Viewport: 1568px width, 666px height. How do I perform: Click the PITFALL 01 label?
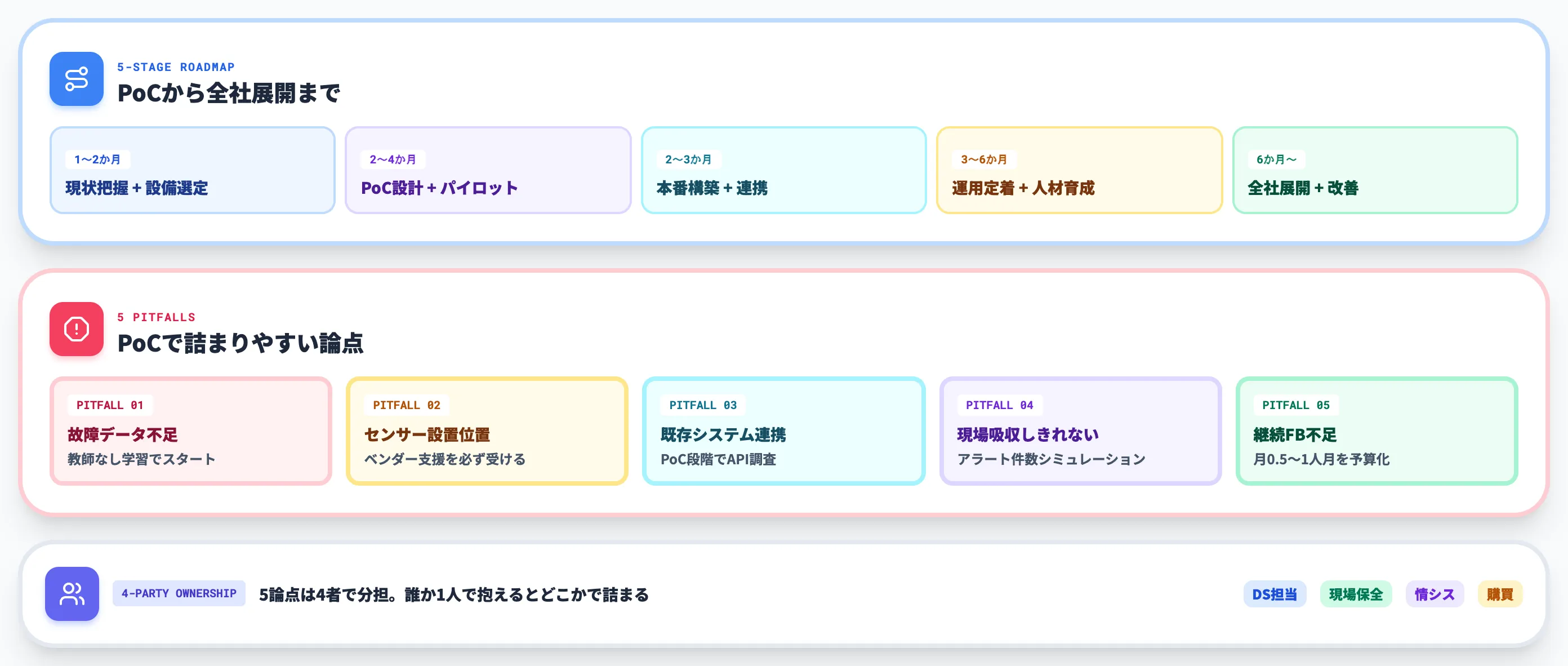110,406
